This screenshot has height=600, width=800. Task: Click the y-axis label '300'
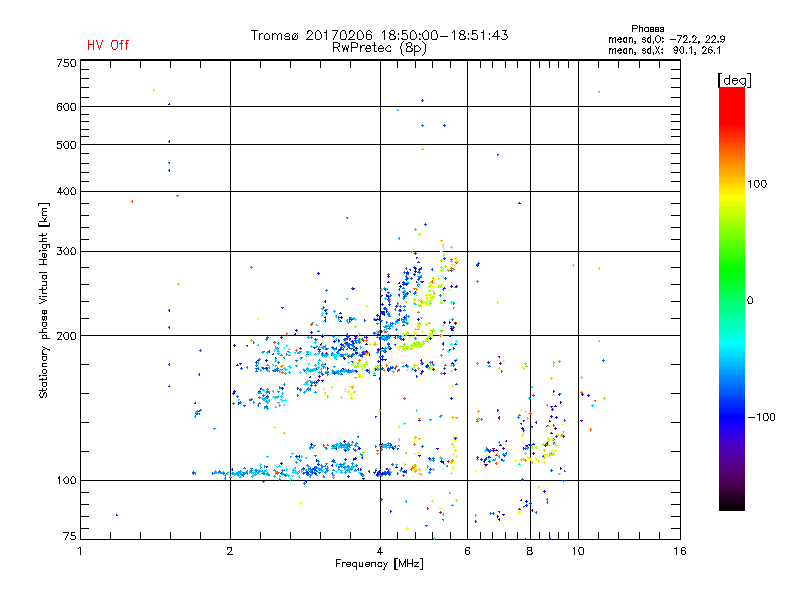66,252
